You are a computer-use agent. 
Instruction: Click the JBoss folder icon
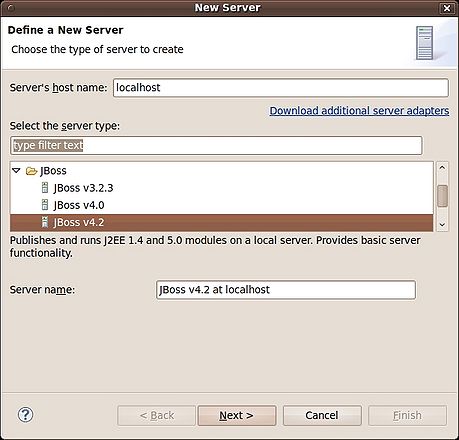tap(31, 171)
